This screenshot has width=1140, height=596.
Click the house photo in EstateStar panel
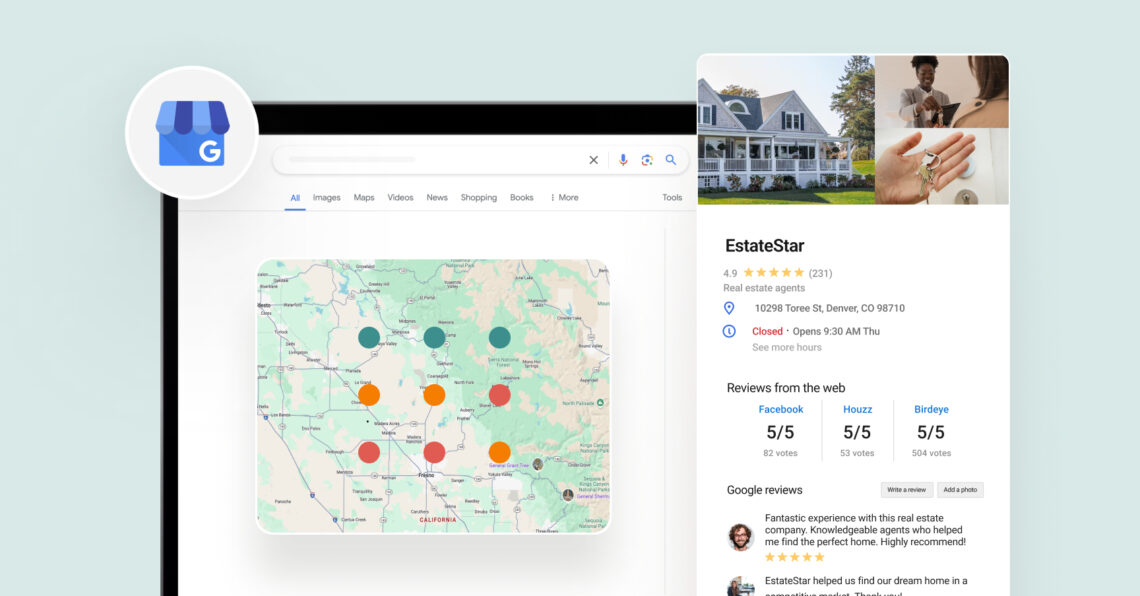point(786,129)
